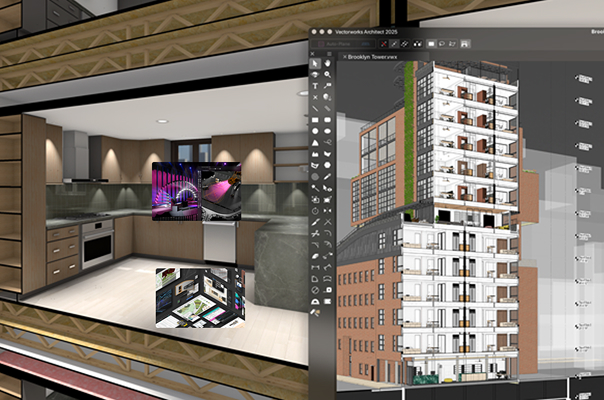Screen dimensions: 604x400
Task: Choose the Zoom magnifier tool
Action: [x=327, y=74]
